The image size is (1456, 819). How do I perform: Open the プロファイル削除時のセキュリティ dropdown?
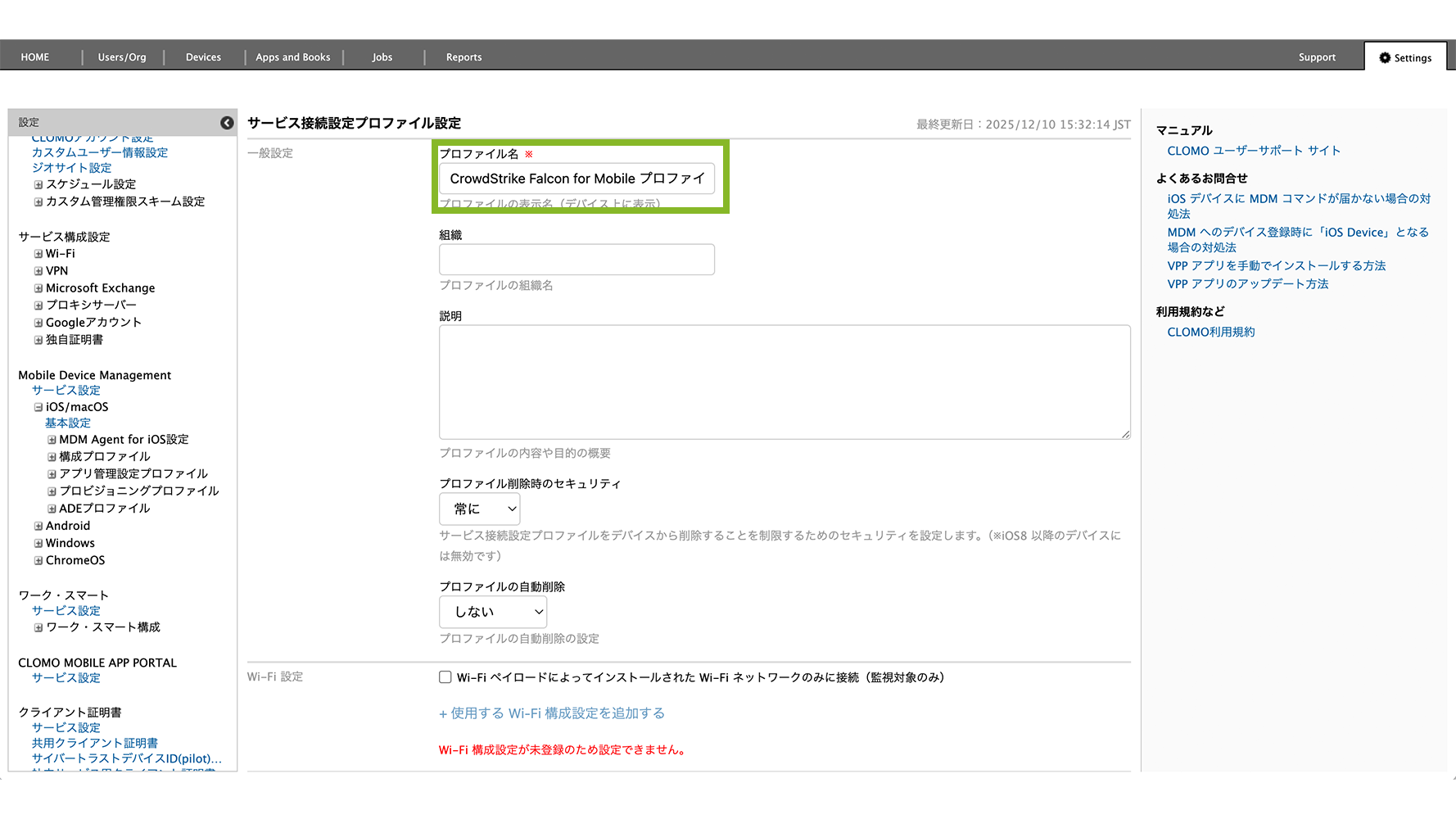tap(480, 509)
